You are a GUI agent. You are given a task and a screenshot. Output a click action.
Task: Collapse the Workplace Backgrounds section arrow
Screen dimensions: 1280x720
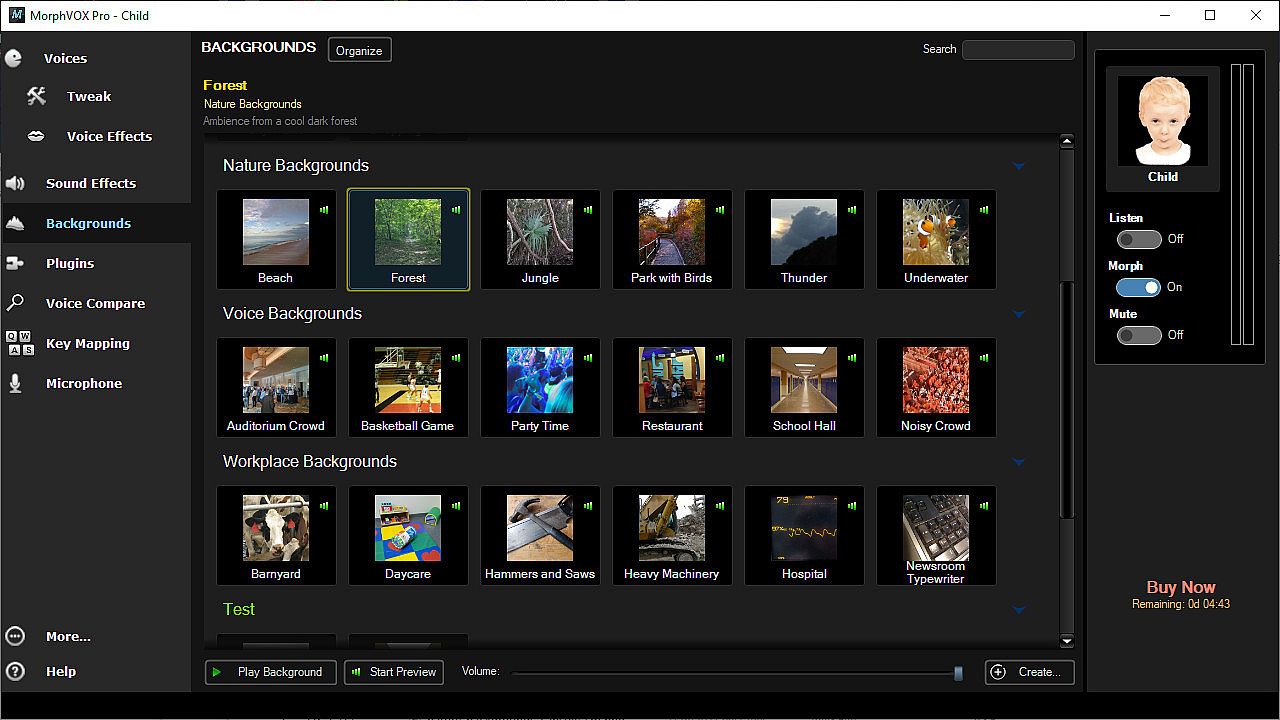coord(1018,462)
